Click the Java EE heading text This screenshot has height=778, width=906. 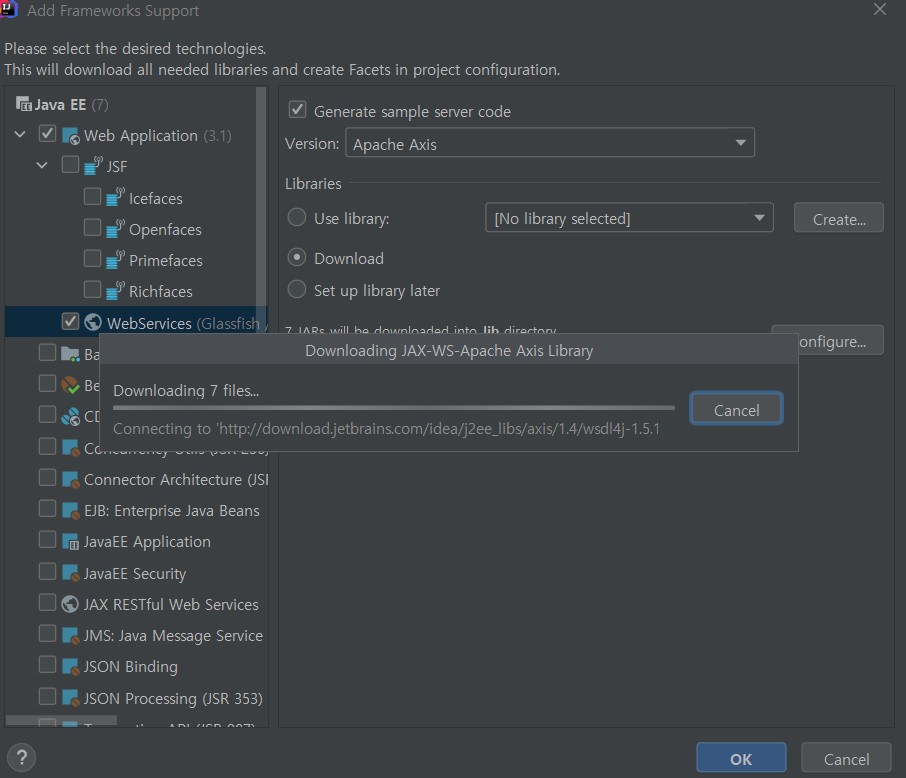pos(60,105)
